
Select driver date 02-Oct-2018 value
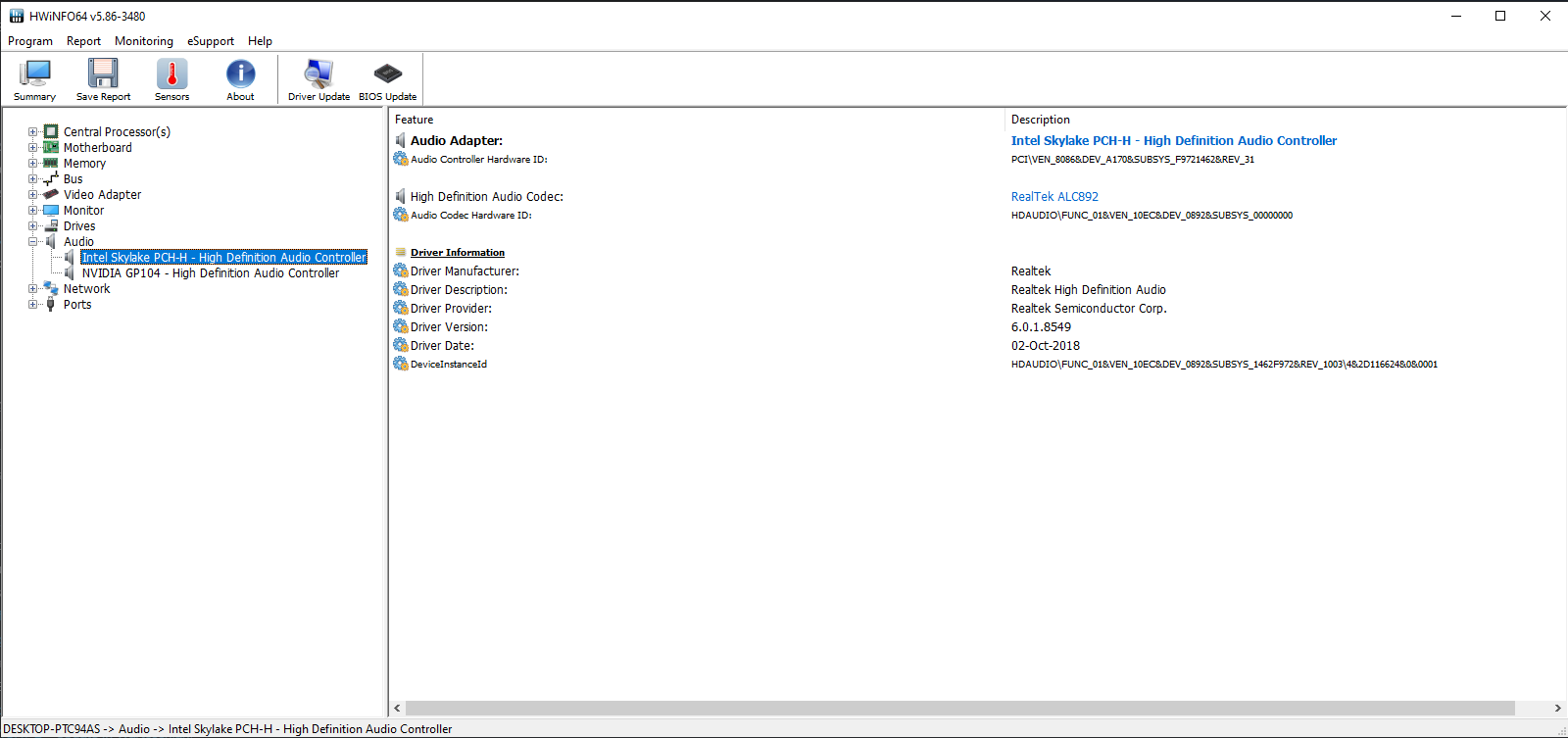click(x=1046, y=345)
